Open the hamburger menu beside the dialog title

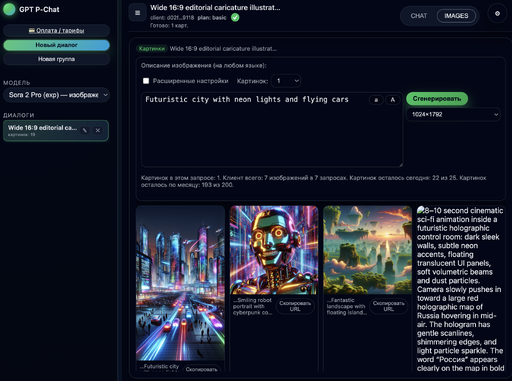point(137,13)
